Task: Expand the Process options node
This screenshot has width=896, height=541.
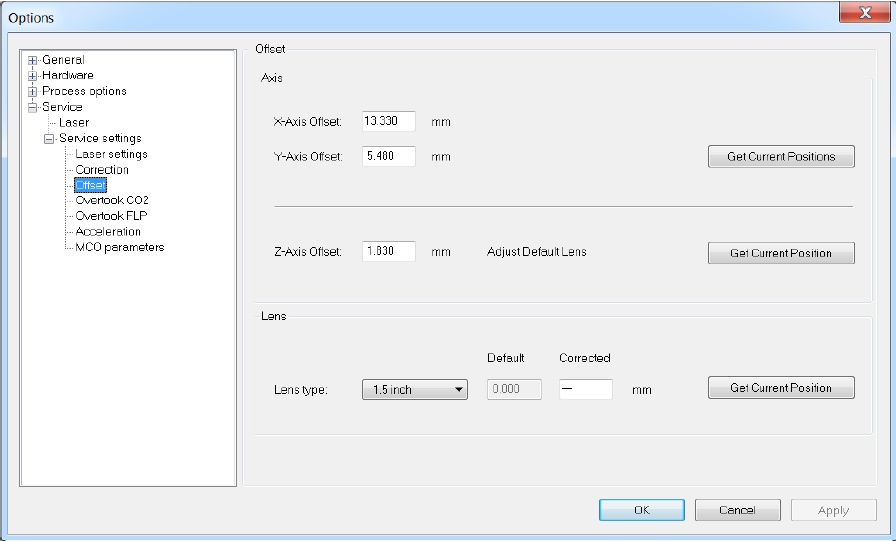Action: click(x=33, y=92)
